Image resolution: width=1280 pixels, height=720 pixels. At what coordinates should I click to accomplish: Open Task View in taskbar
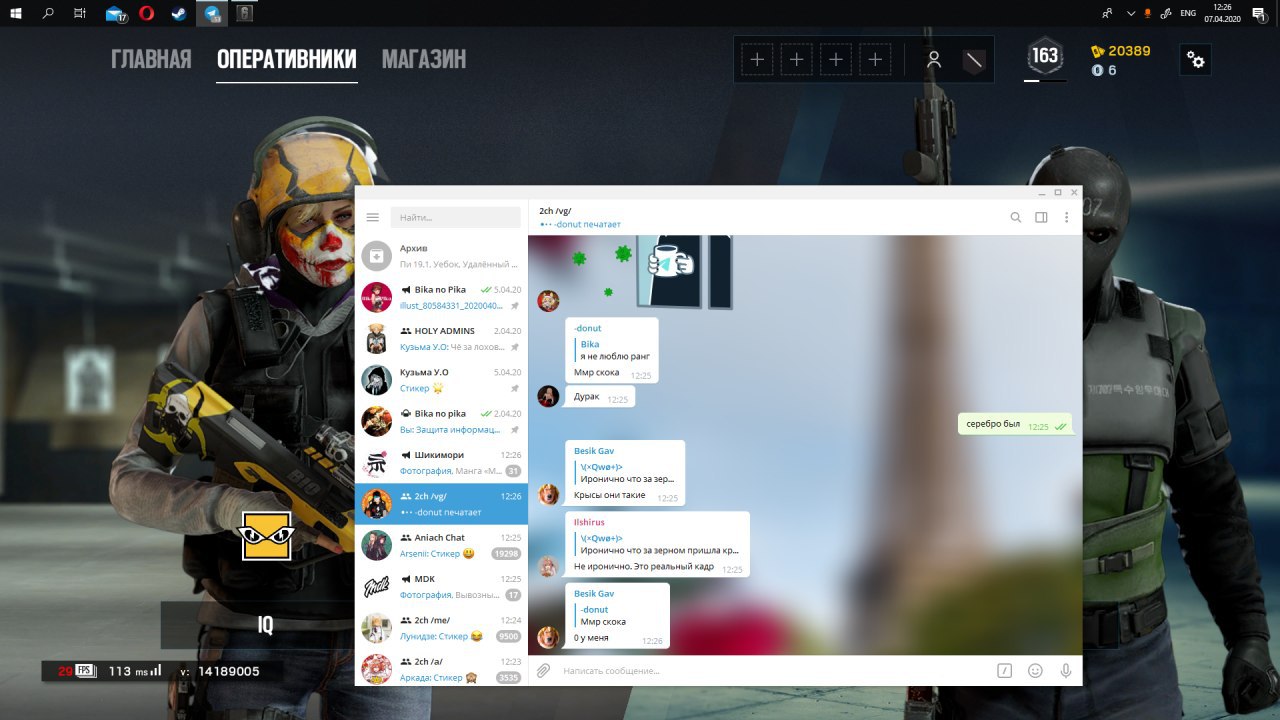[79, 13]
